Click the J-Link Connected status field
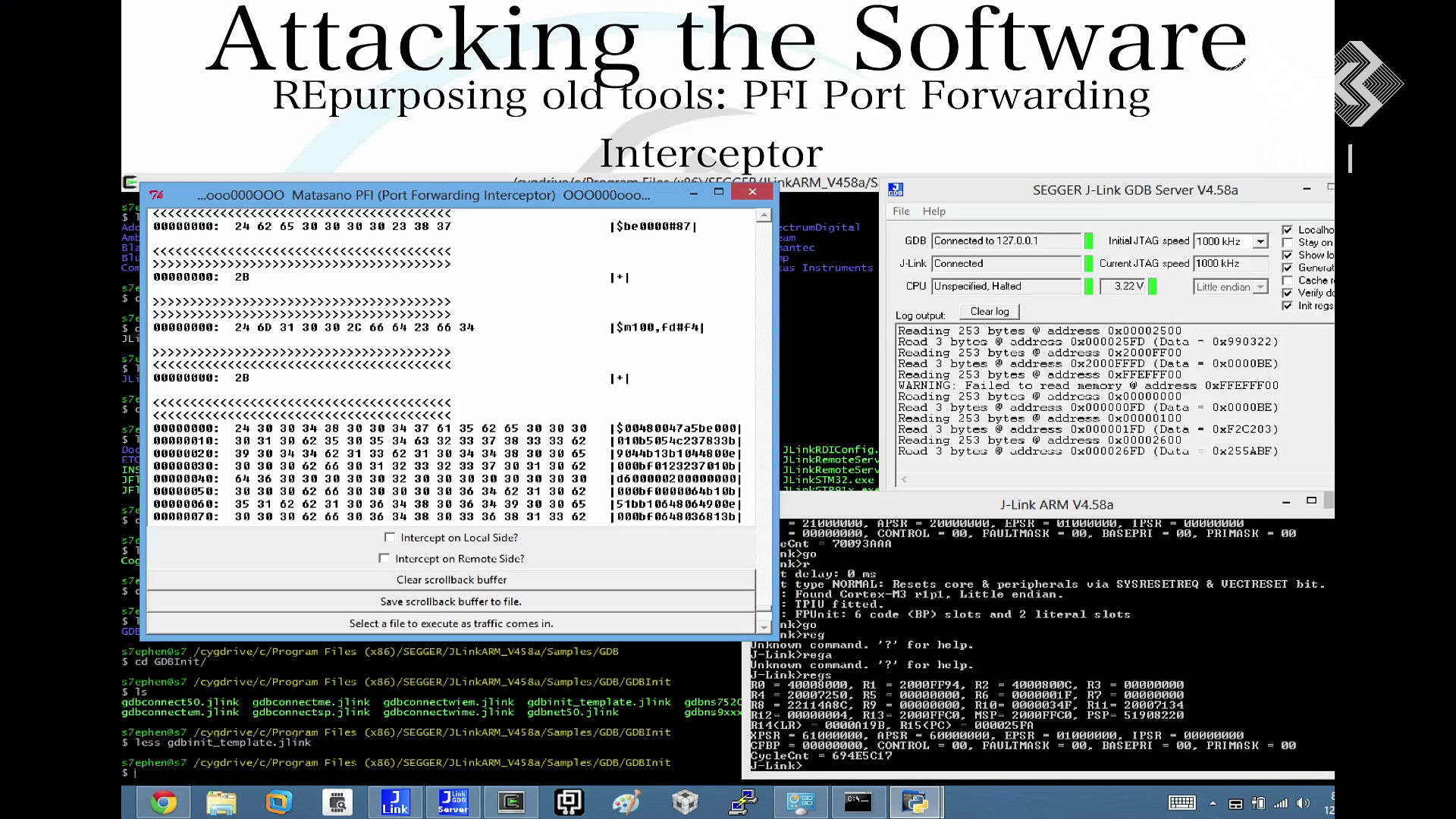This screenshot has height=819, width=1456. tap(1006, 264)
